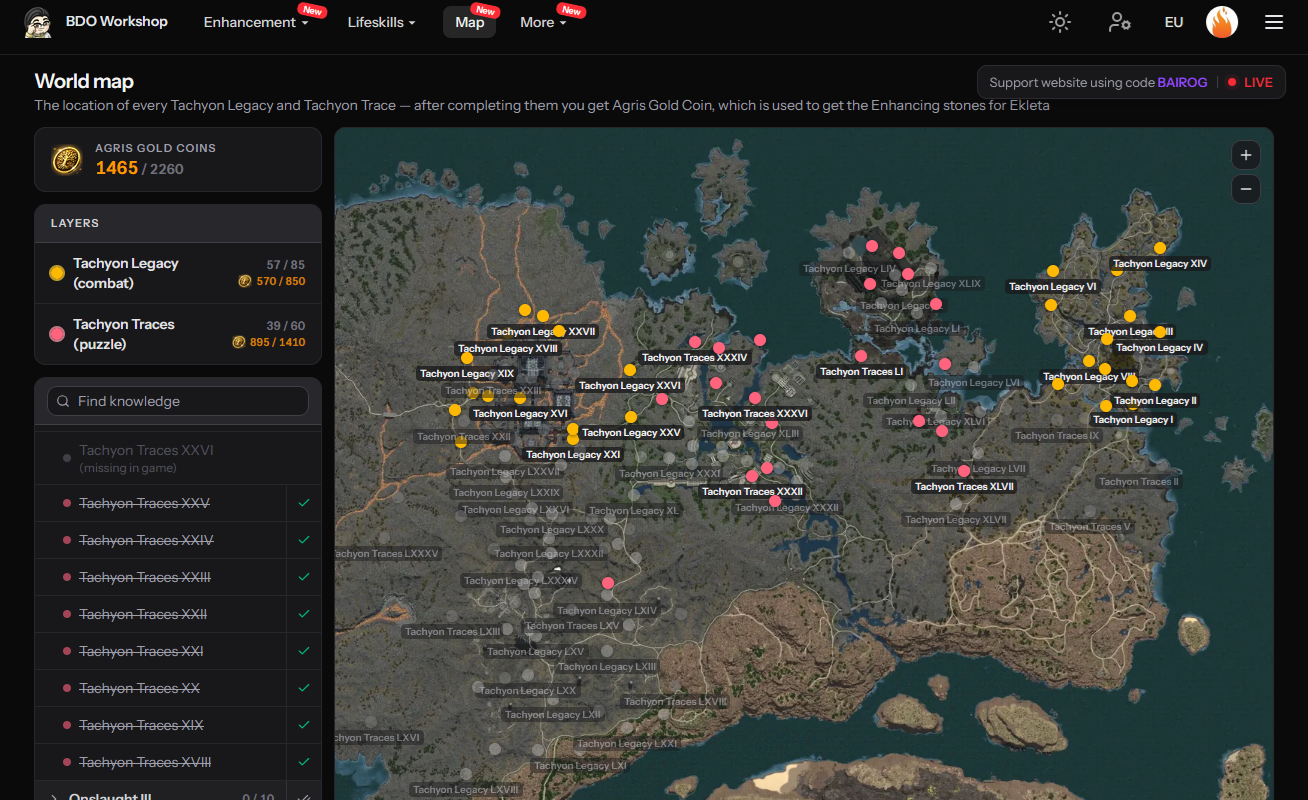Viewport: 1308px width, 800px height.
Task: Select the Tachyon Traces XXXIV pink marker dot
Action: point(695,342)
